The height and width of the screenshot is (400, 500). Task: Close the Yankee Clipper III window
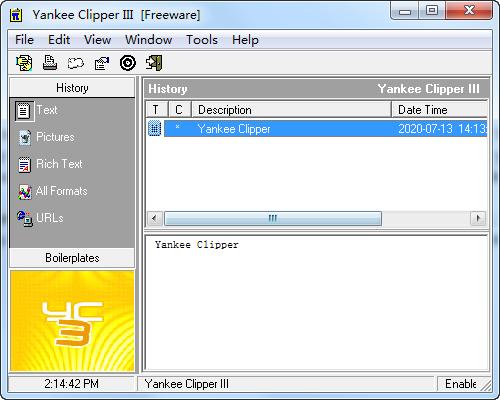coord(469,11)
